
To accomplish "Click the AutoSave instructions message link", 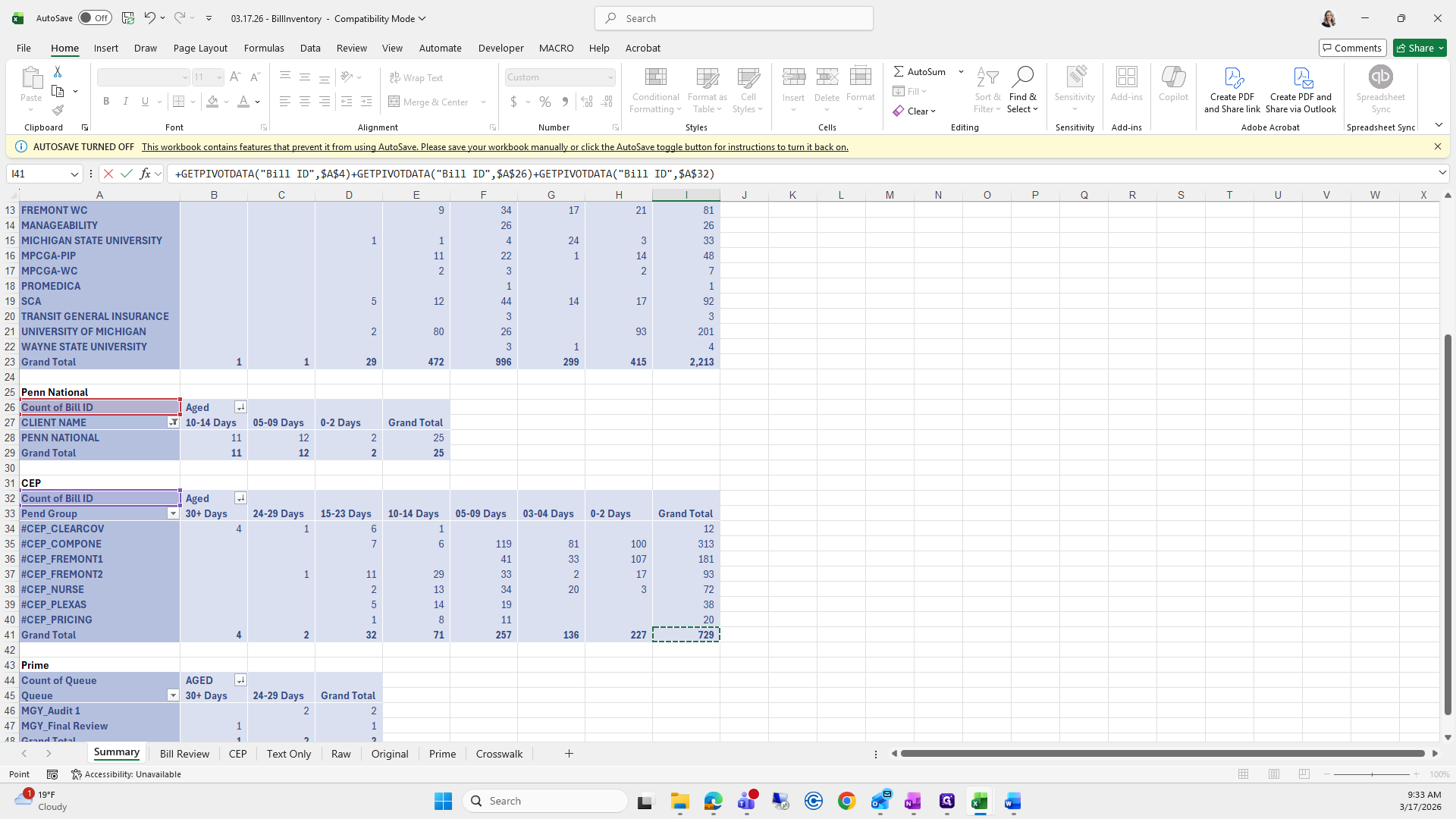I will tap(494, 147).
